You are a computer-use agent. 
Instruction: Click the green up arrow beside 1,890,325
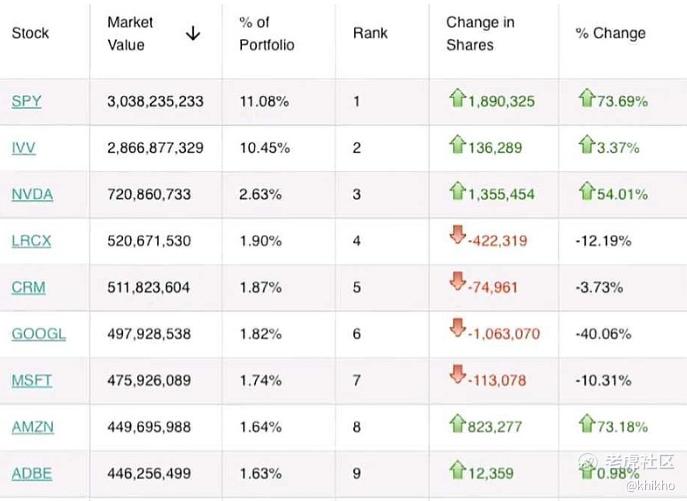click(457, 98)
